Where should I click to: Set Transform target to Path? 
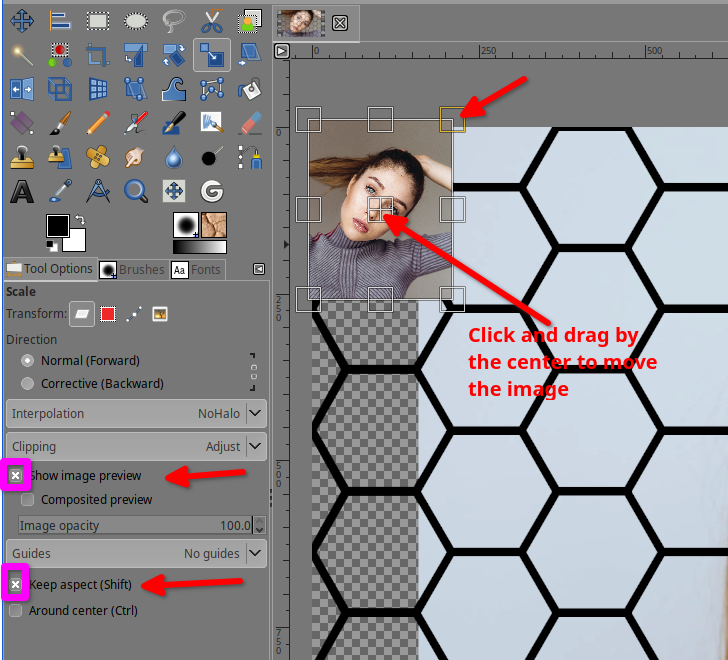[134, 314]
